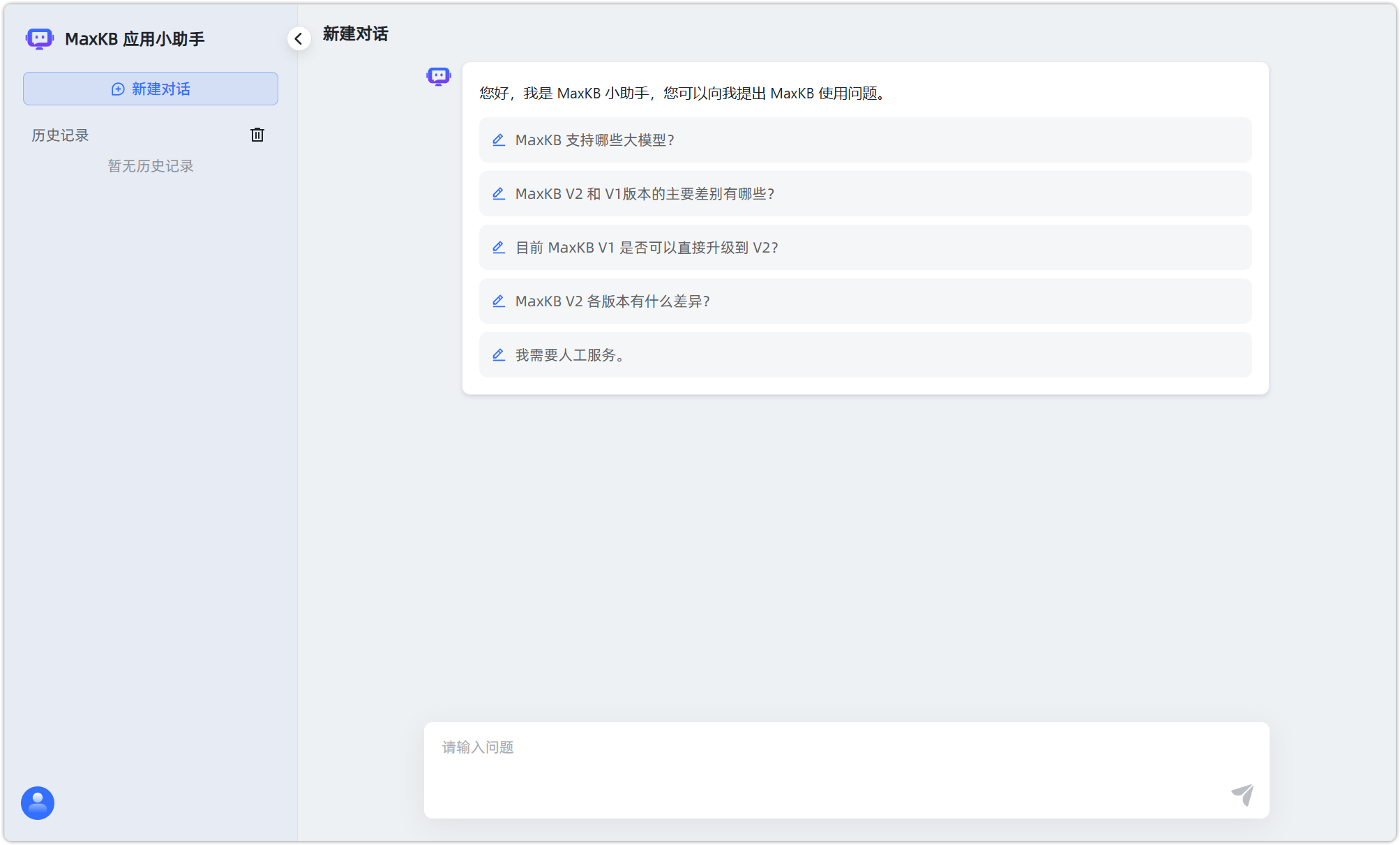Select "我需要人工服务。" suggestion

pyautogui.click(x=865, y=355)
